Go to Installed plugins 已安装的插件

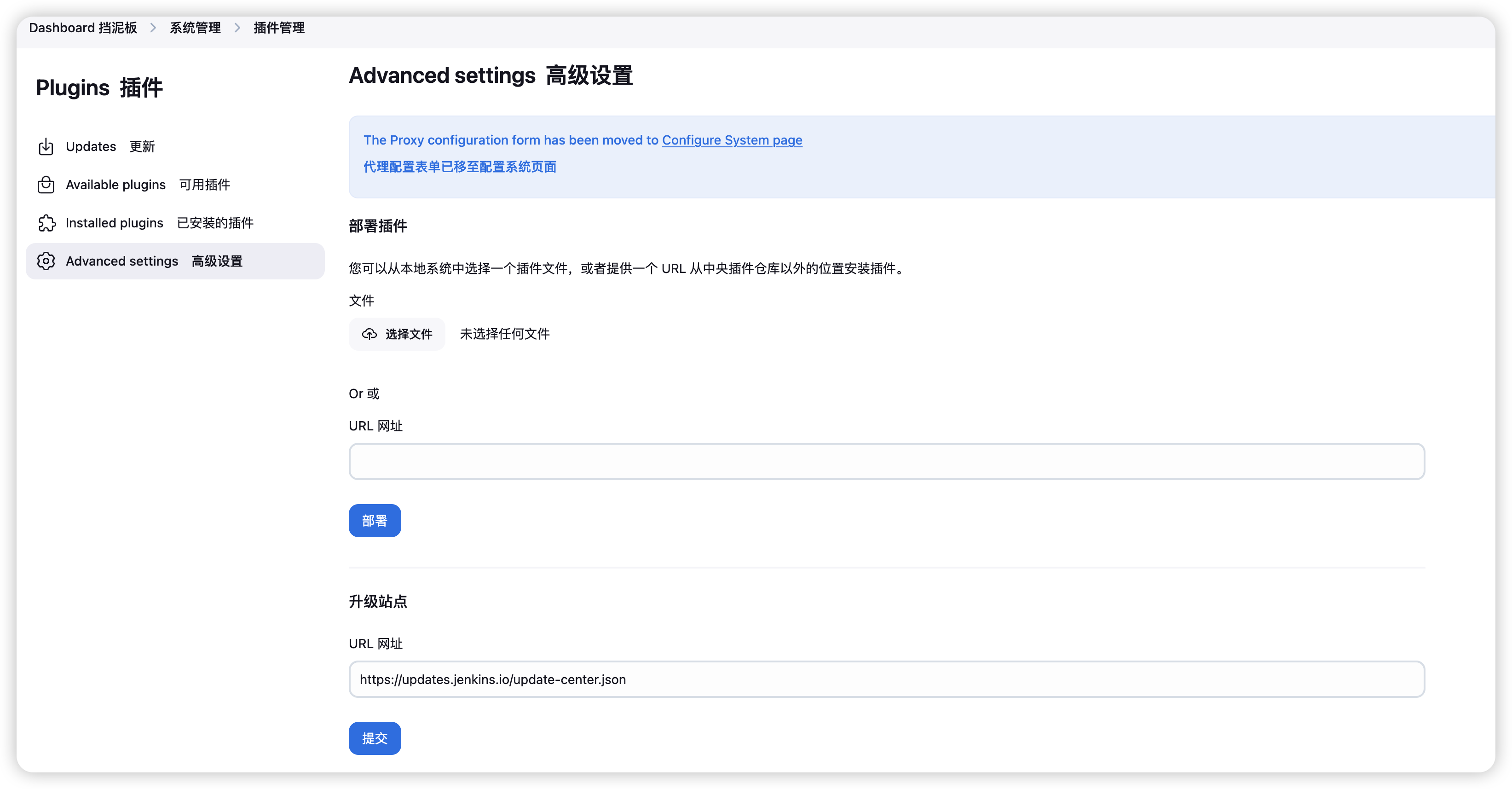tap(175, 223)
